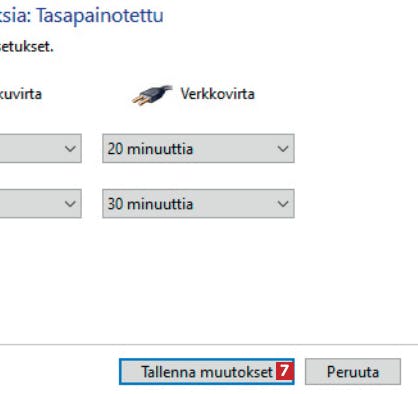Screen dimensions: 418x394
Task: Click the partially visible kuvirta battery label
Action: click(21, 94)
